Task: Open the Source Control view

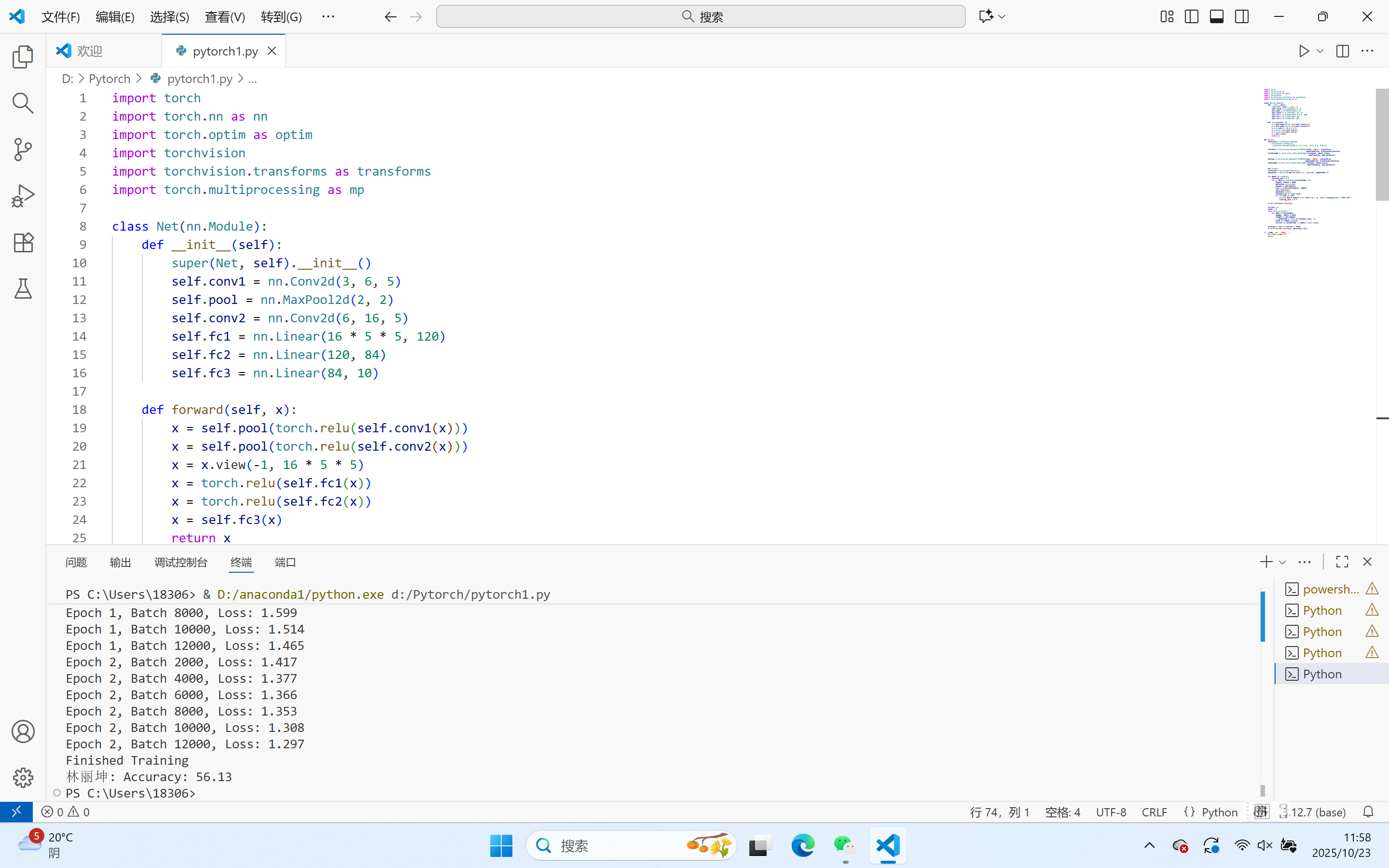Action: pos(23,149)
